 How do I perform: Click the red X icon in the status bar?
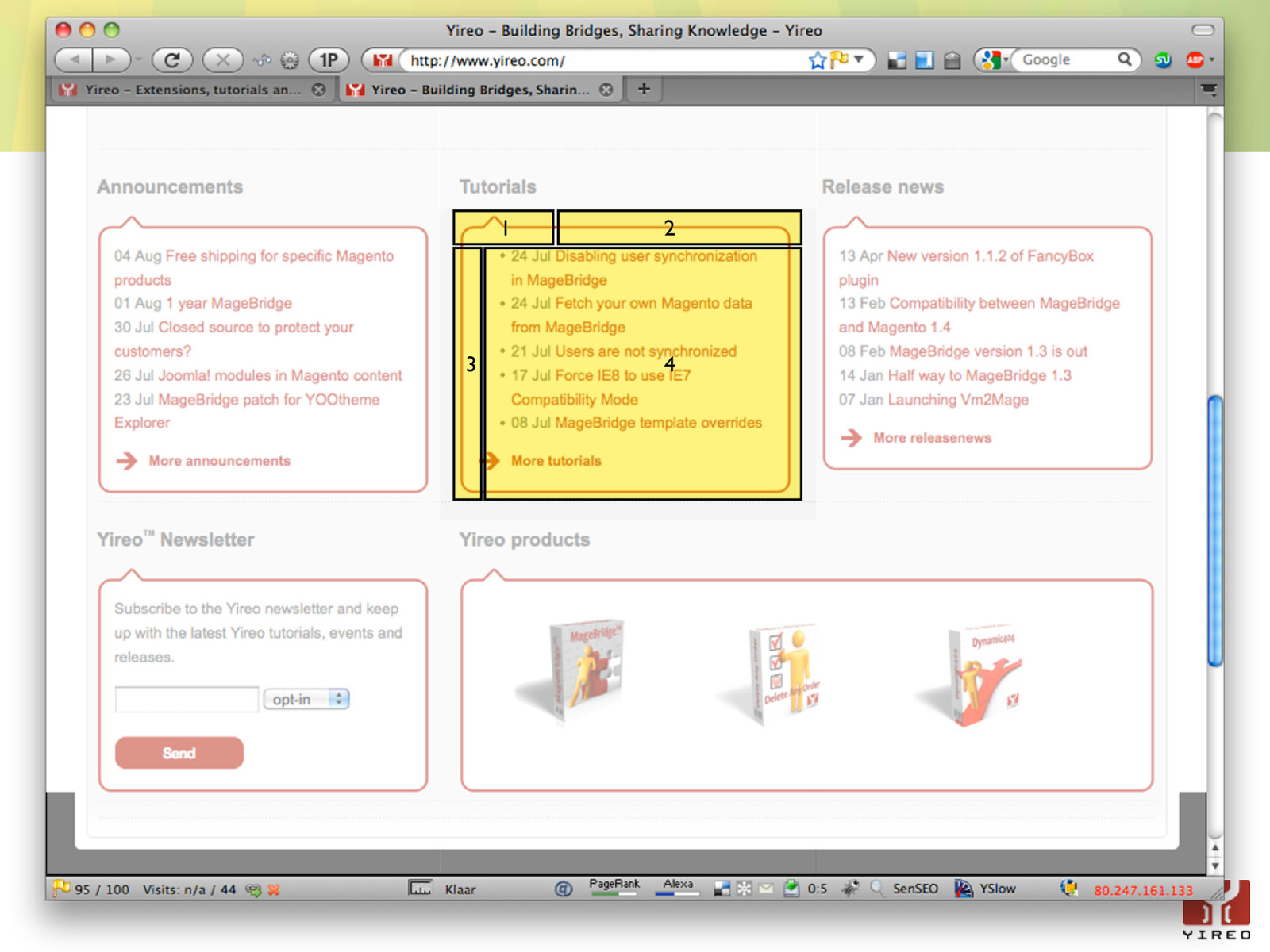pyautogui.click(x=274, y=889)
